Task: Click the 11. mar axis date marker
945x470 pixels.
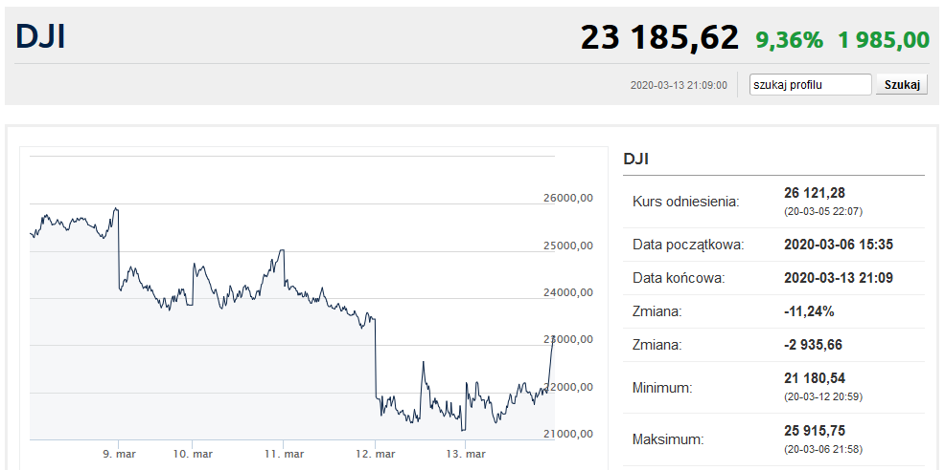Action: pyautogui.click(x=283, y=454)
